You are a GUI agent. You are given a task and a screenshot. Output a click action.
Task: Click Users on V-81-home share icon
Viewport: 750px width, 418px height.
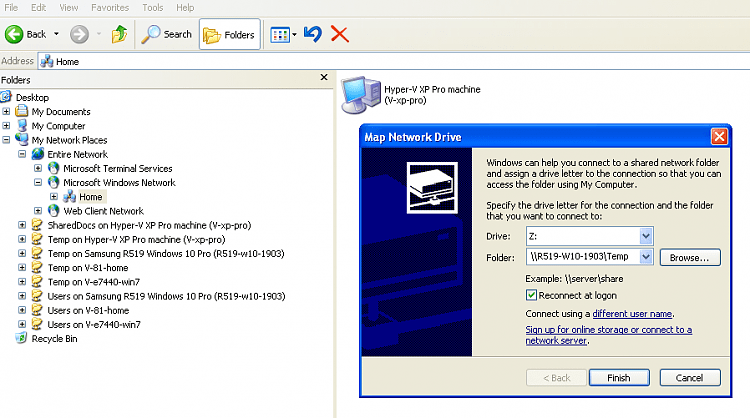(x=37, y=310)
